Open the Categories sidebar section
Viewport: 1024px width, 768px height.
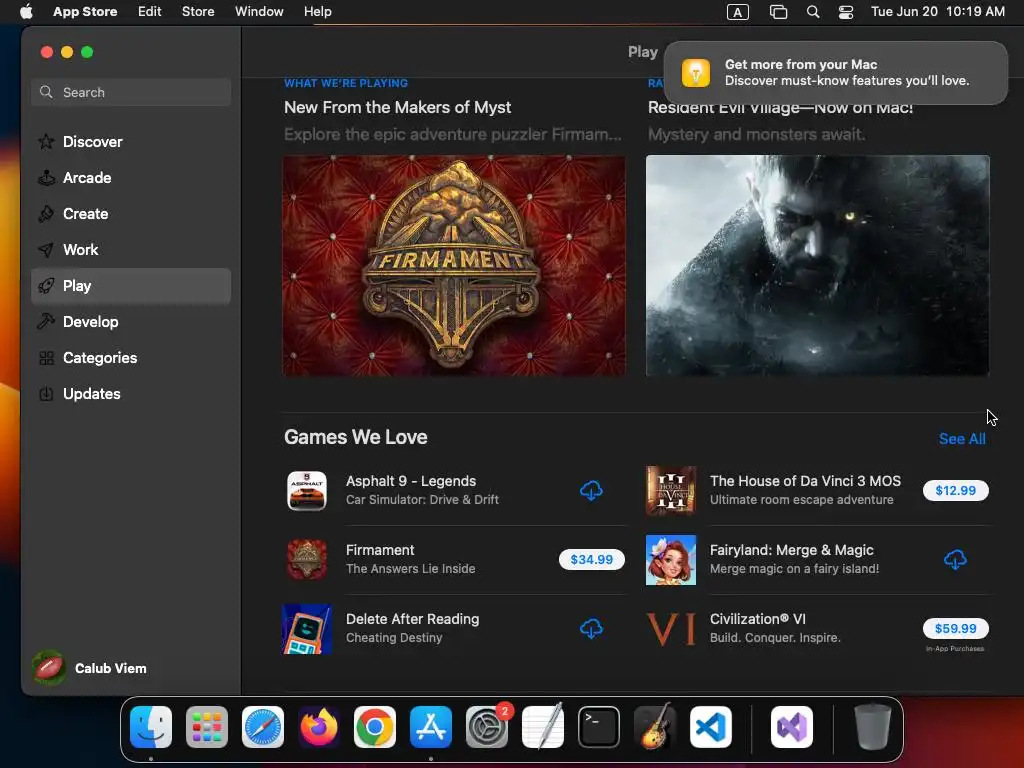coord(131,358)
